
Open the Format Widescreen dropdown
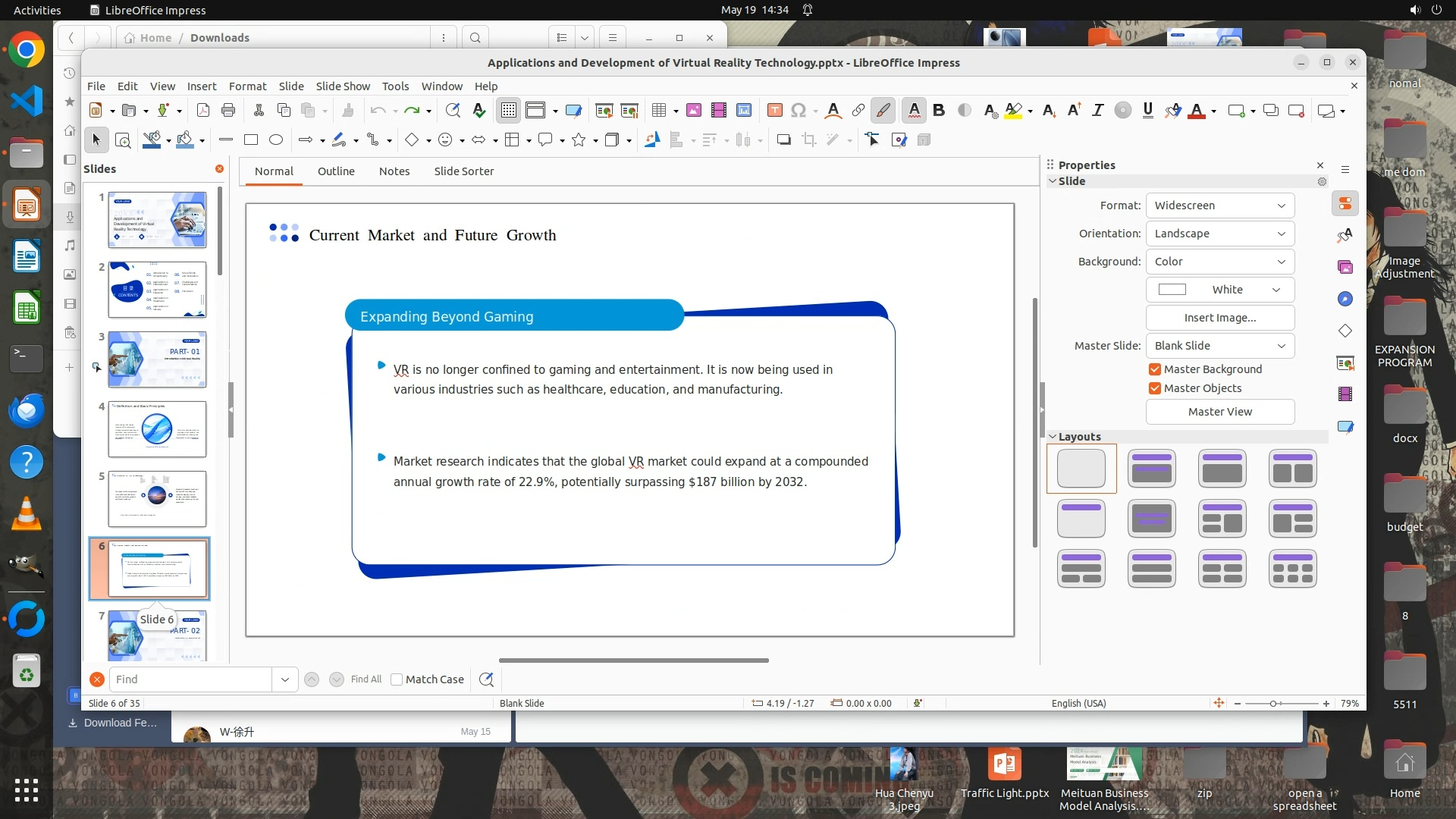coord(1219,206)
